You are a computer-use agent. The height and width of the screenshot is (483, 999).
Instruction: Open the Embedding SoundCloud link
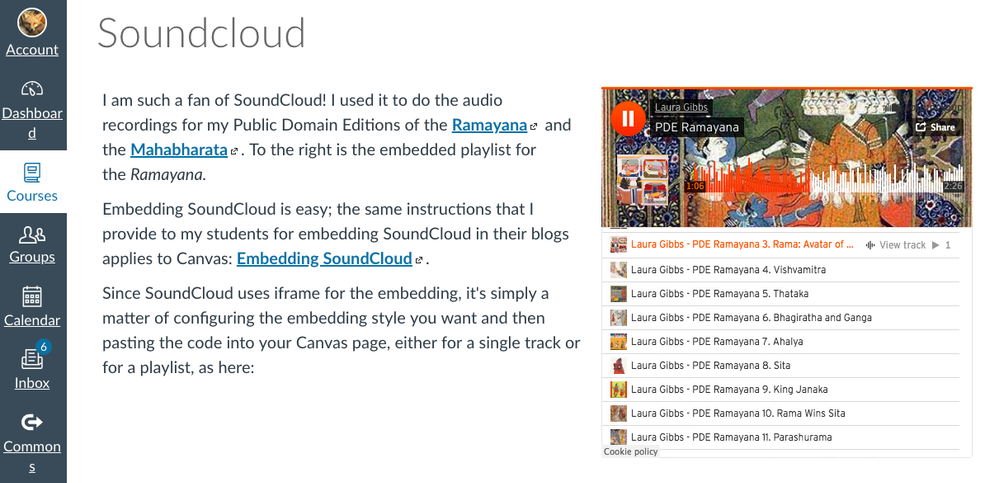[x=324, y=259]
